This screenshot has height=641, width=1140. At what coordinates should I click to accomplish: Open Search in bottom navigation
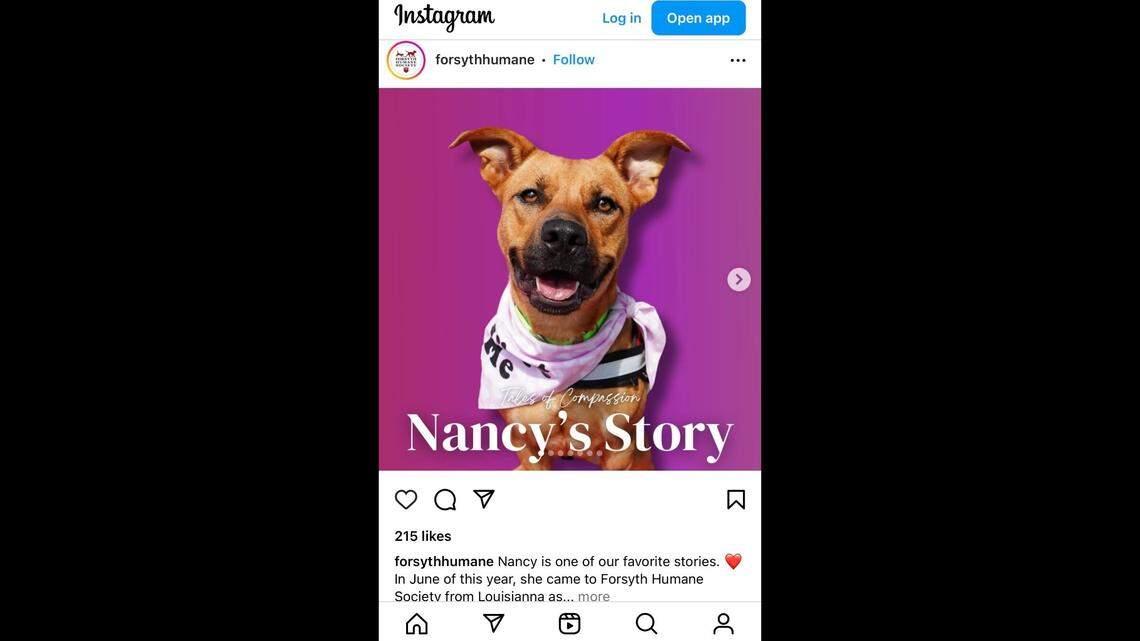(x=646, y=624)
